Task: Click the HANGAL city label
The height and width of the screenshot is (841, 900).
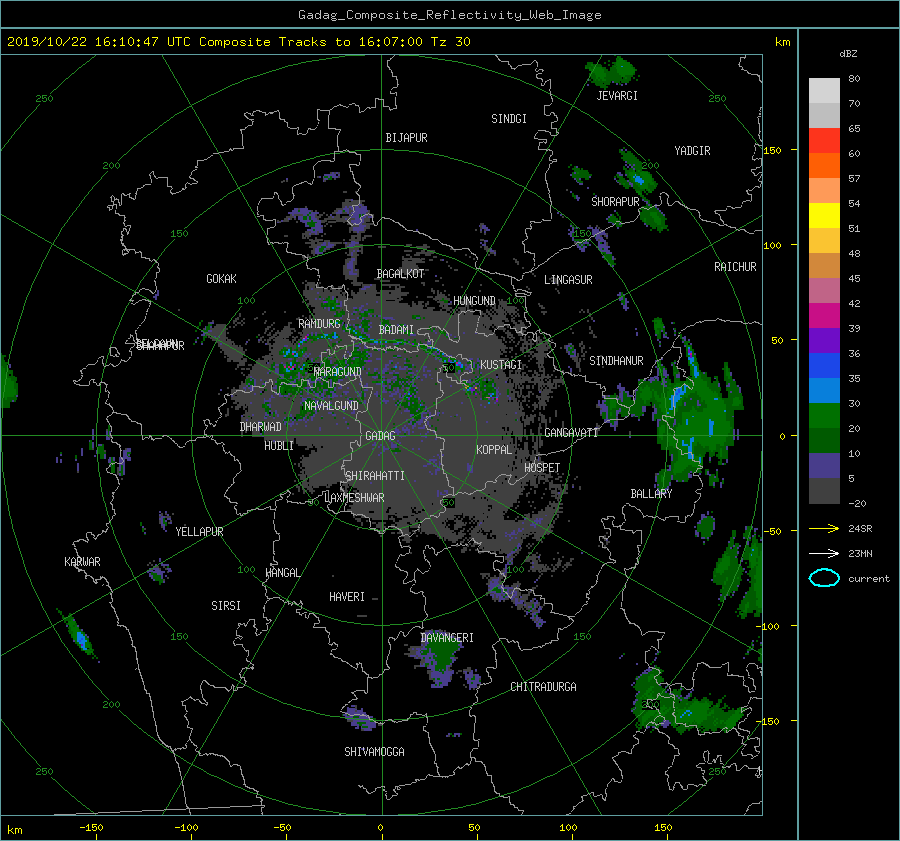Action: pos(283,573)
